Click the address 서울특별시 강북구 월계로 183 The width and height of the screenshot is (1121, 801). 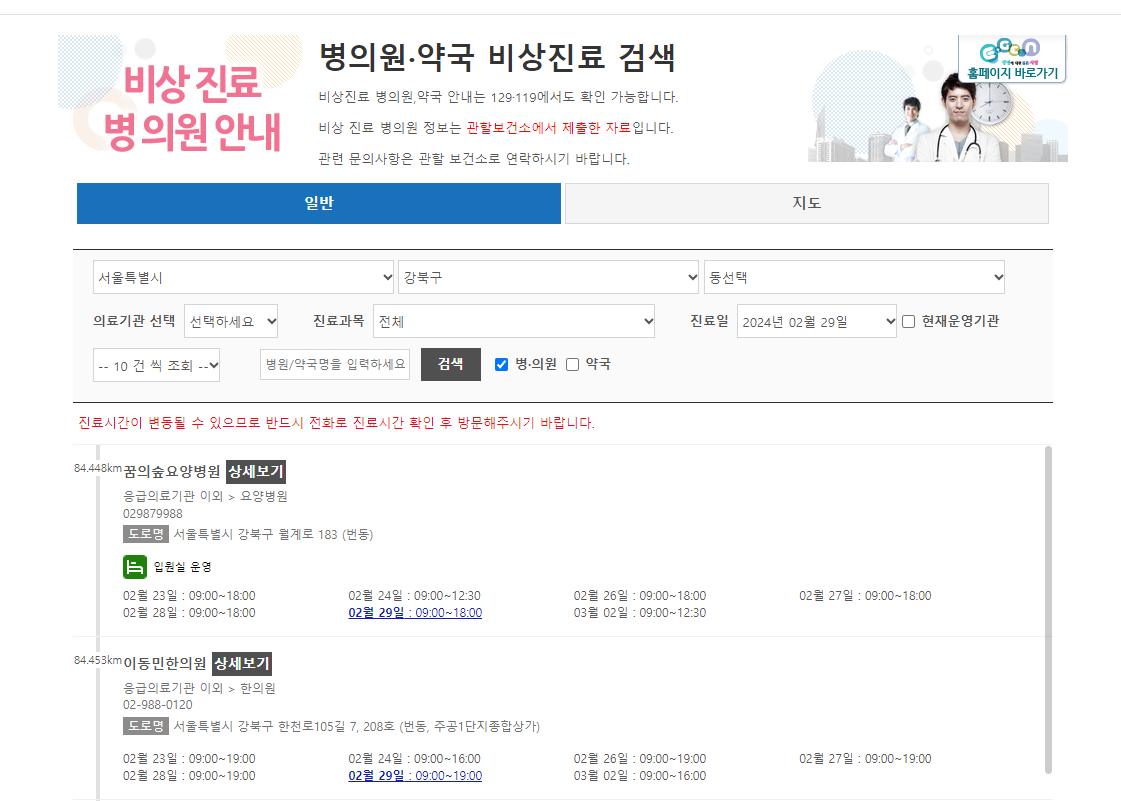(x=273, y=534)
